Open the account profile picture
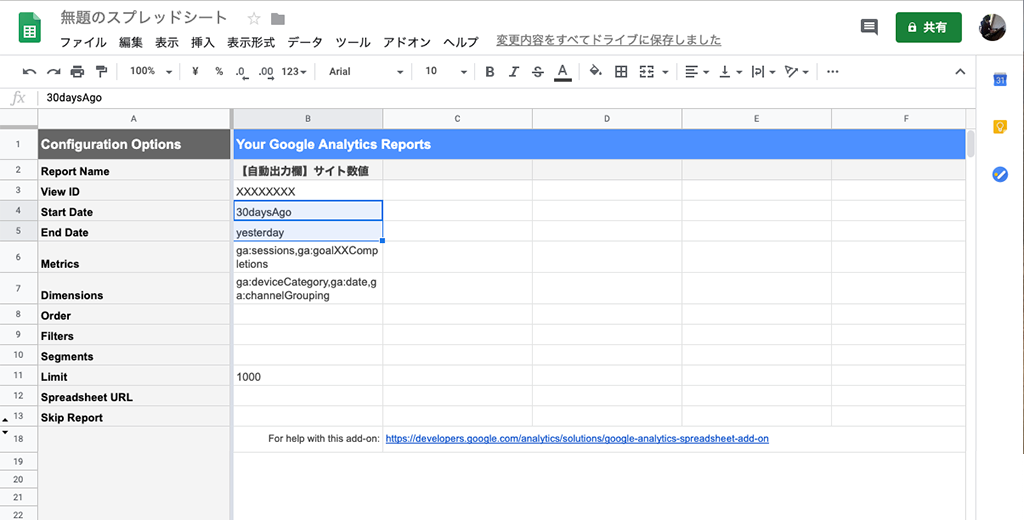The image size is (1024, 520). (x=992, y=27)
